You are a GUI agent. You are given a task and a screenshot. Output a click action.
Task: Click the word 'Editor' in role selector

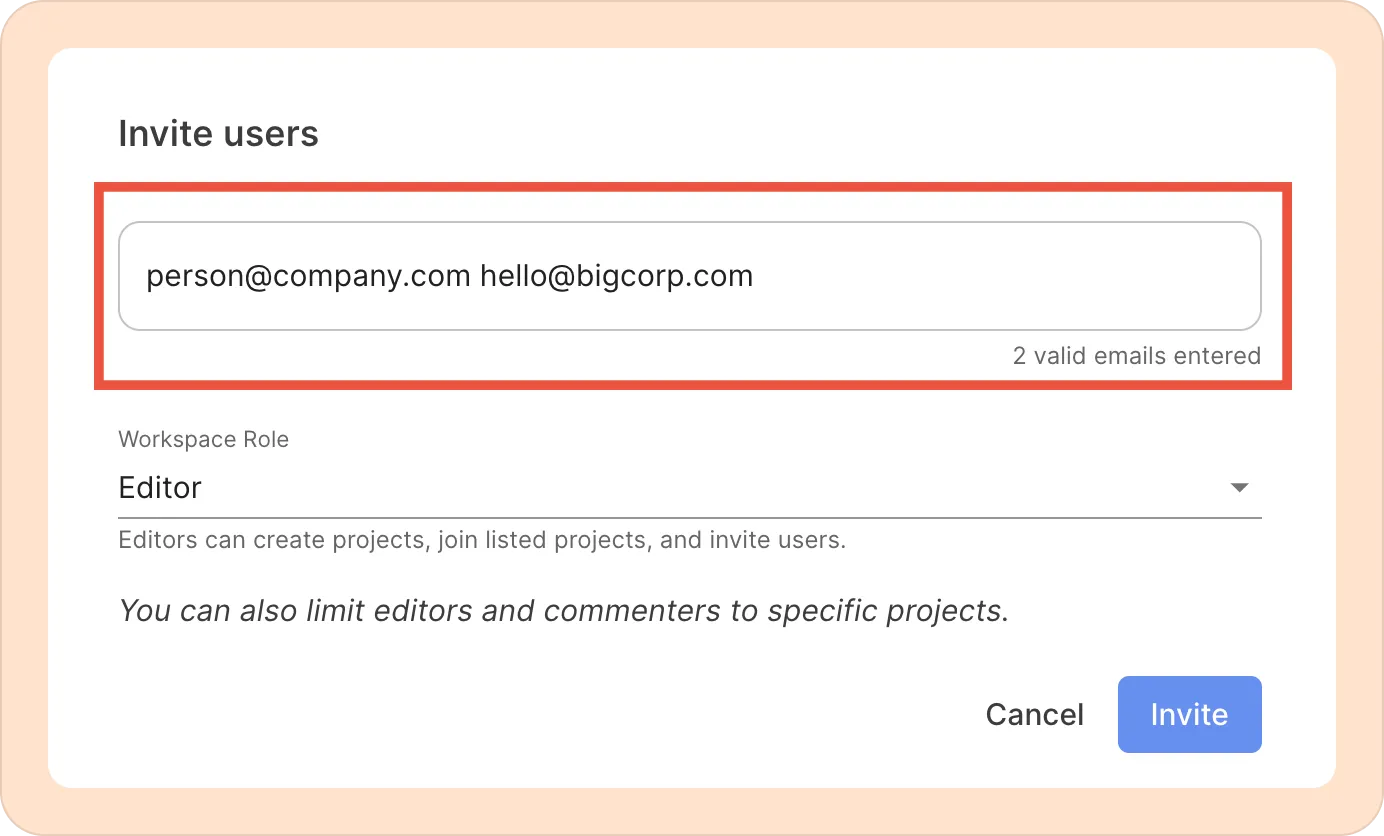tap(160, 488)
